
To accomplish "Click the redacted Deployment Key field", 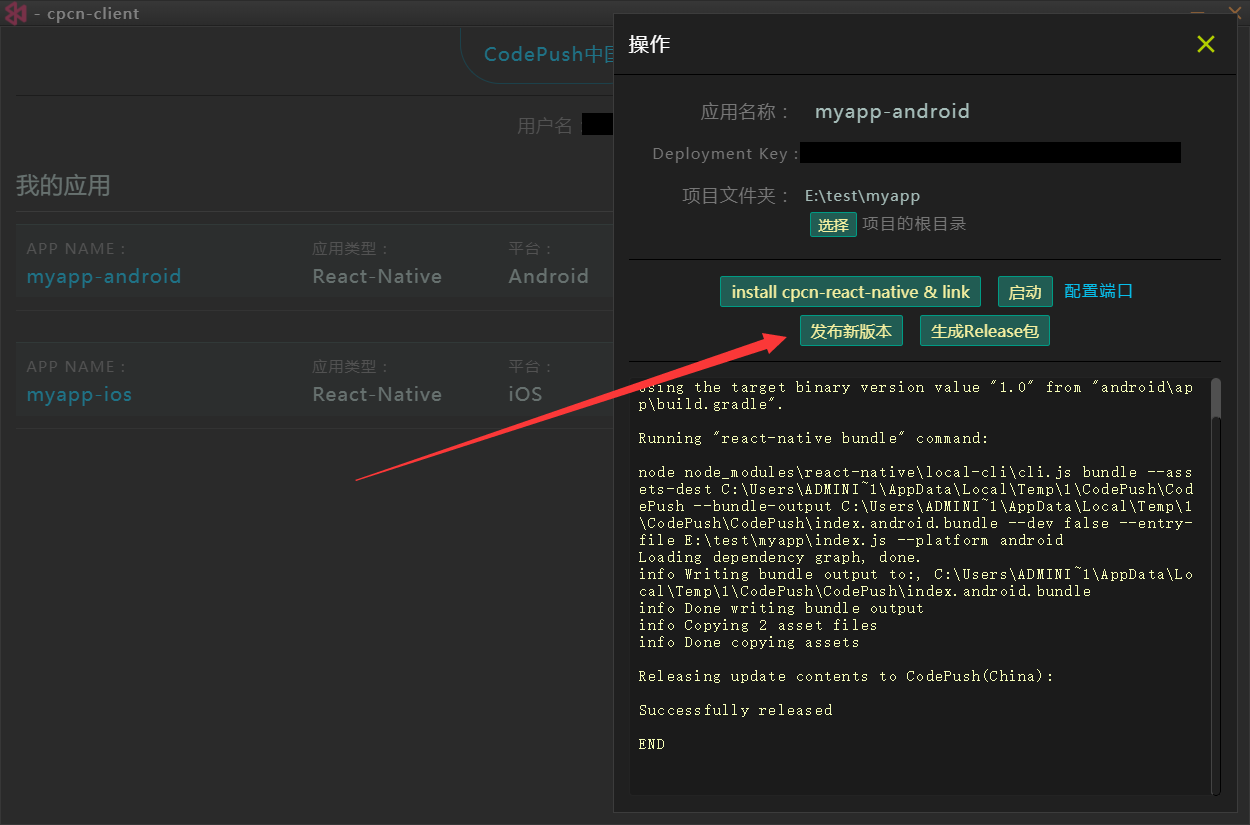I will click(x=990, y=153).
